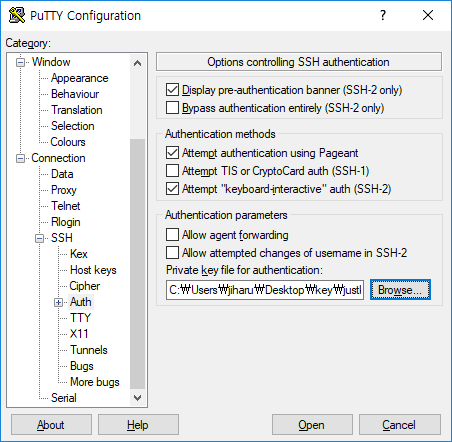Open the X11 settings
The width and height of the screenshot is (452, 442).
pyautogui.click(x=79, y=334)
